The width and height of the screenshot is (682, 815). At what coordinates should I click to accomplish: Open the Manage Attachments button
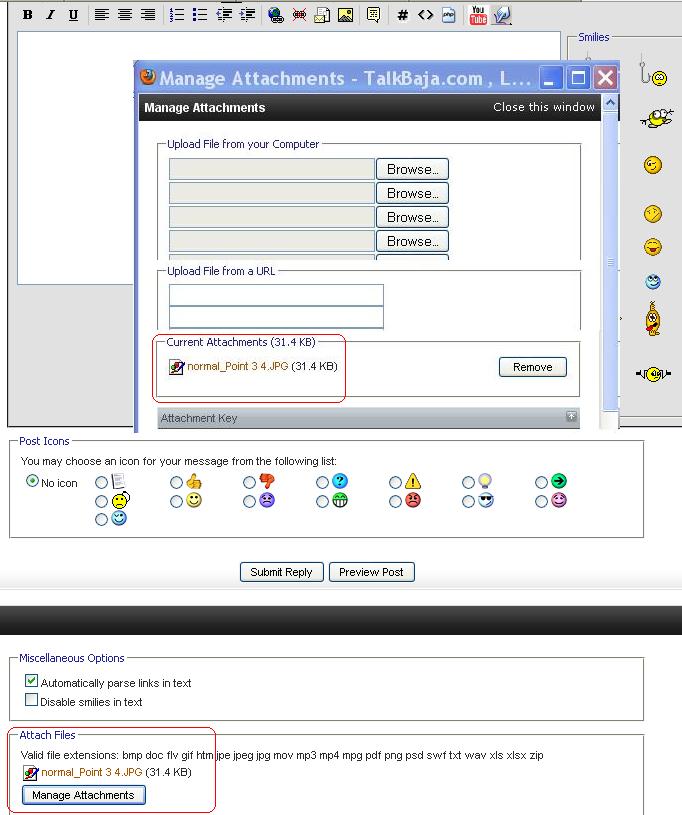pos(83,795)
